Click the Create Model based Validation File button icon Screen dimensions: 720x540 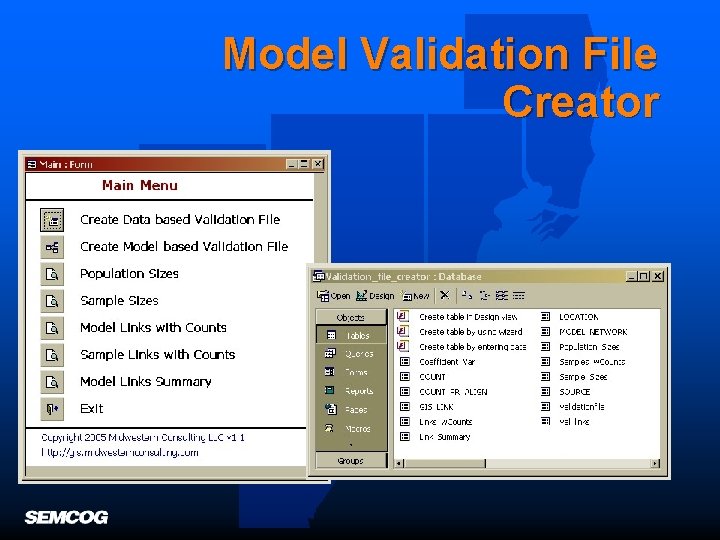point(52,248)
